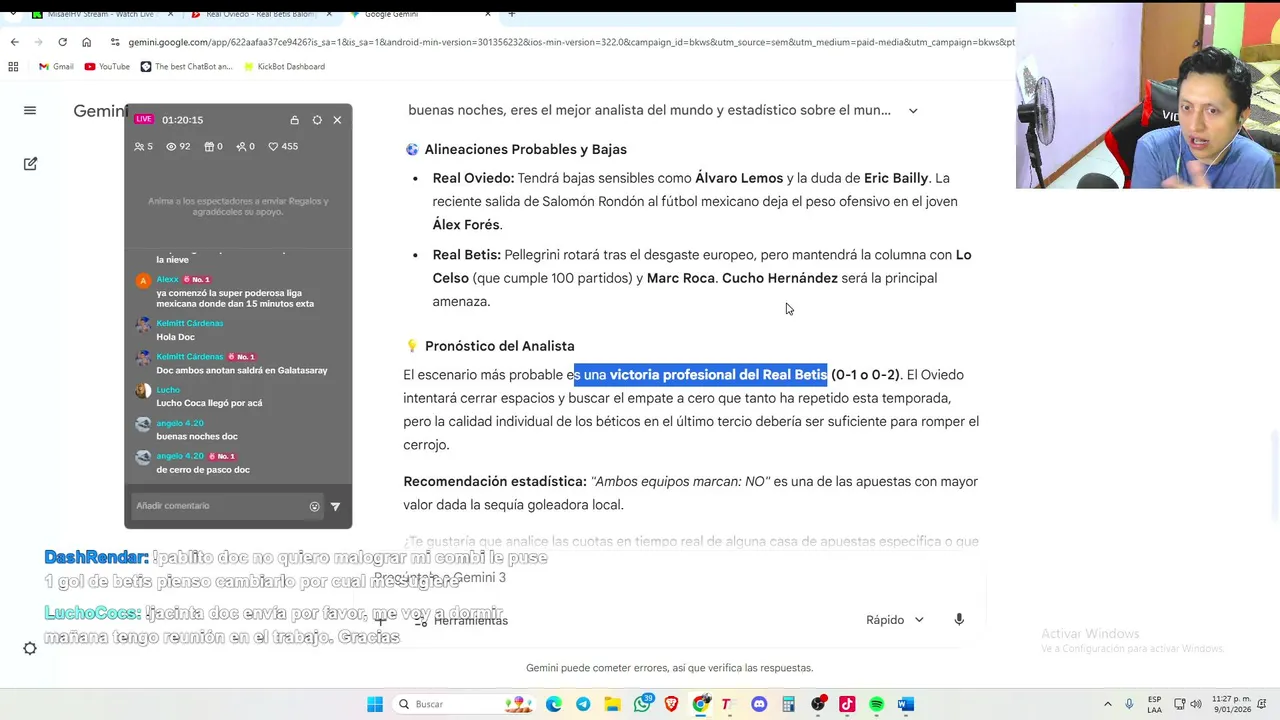Click the Gemini URL address bar
Screen dimensions: 1280x720
pos(570,42)
